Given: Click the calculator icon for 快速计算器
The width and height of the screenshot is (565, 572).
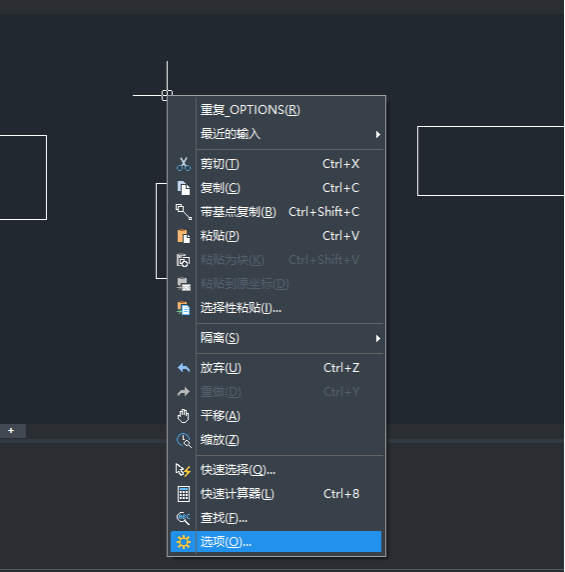Looking at the screenshot, I should [183, 494].
